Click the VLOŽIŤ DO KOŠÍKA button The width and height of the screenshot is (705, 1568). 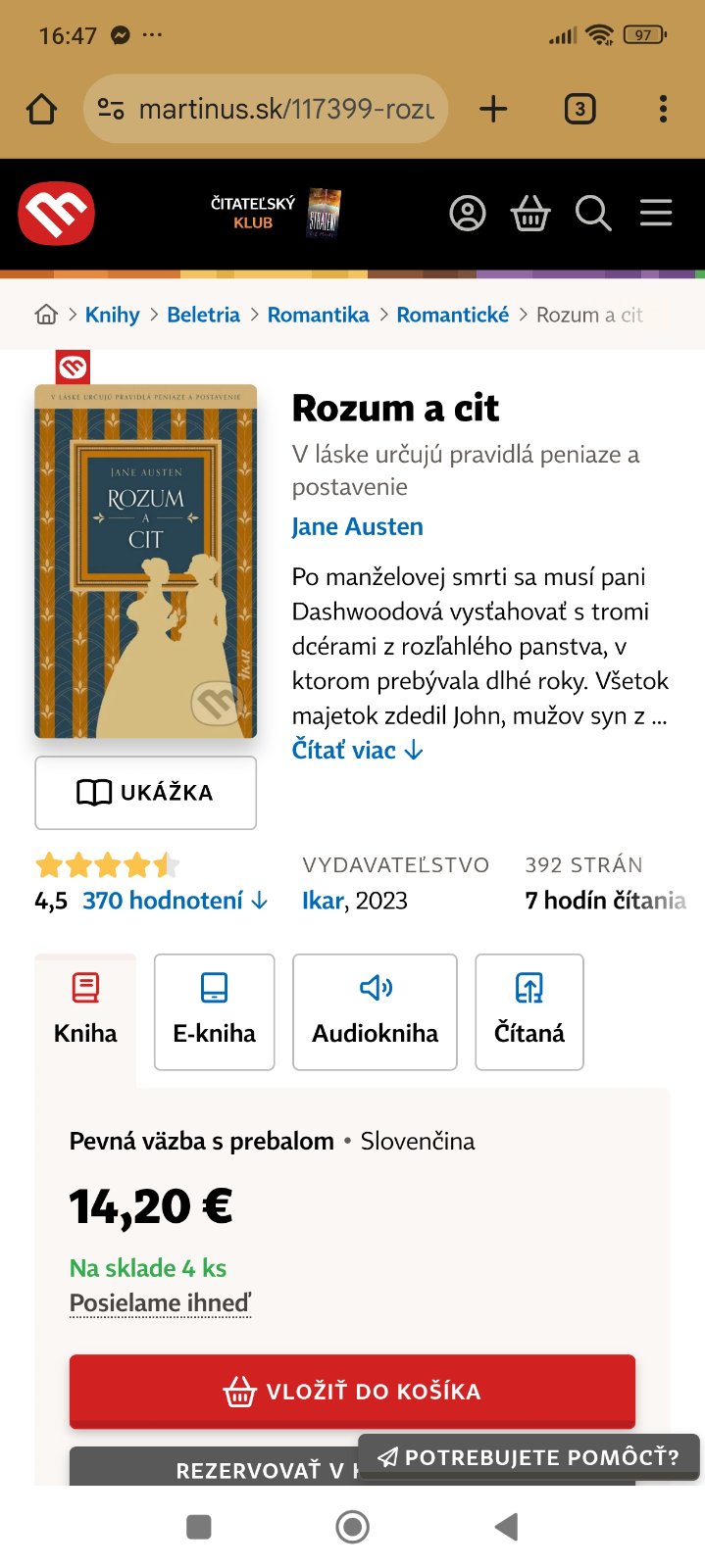point(352,1391)
